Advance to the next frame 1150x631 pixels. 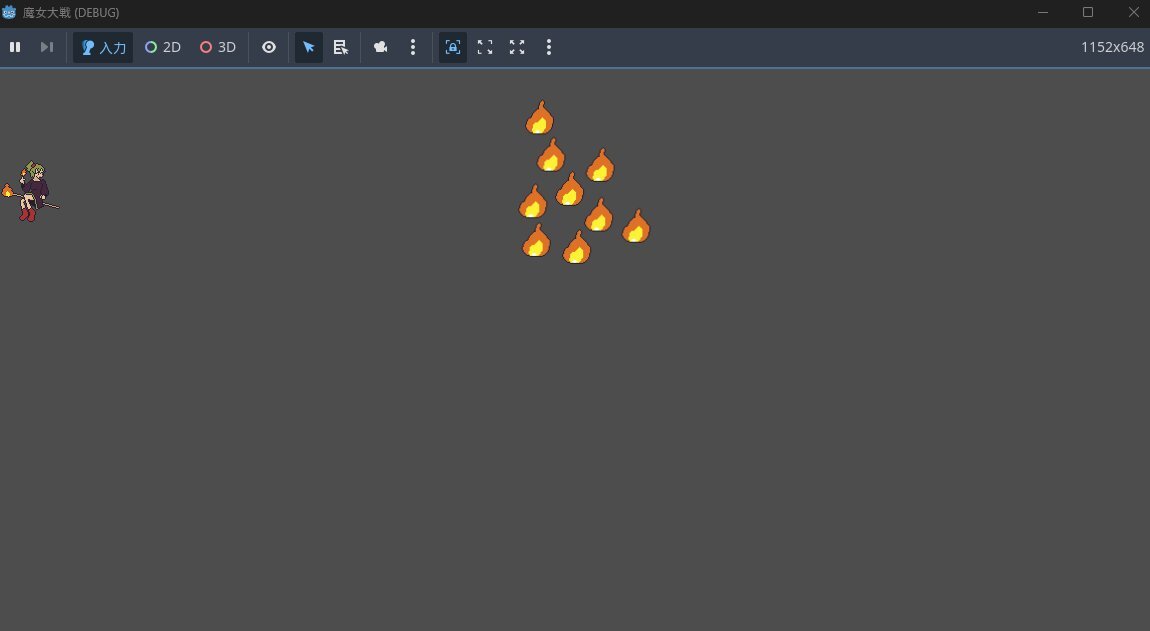(x=47, y=47)
